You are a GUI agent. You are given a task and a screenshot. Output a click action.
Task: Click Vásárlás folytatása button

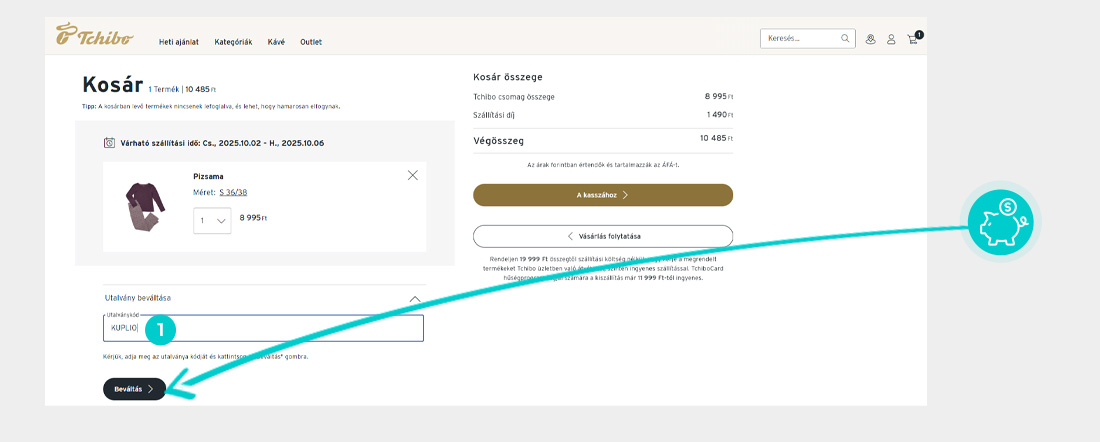tap(602, 236)
